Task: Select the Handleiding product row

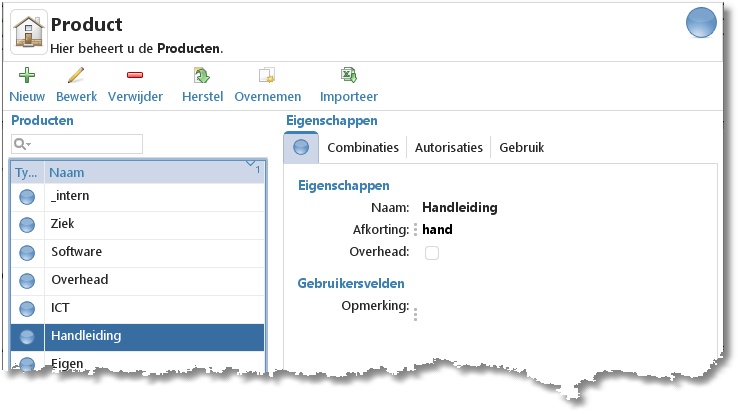Action: (x=137, y=337)
